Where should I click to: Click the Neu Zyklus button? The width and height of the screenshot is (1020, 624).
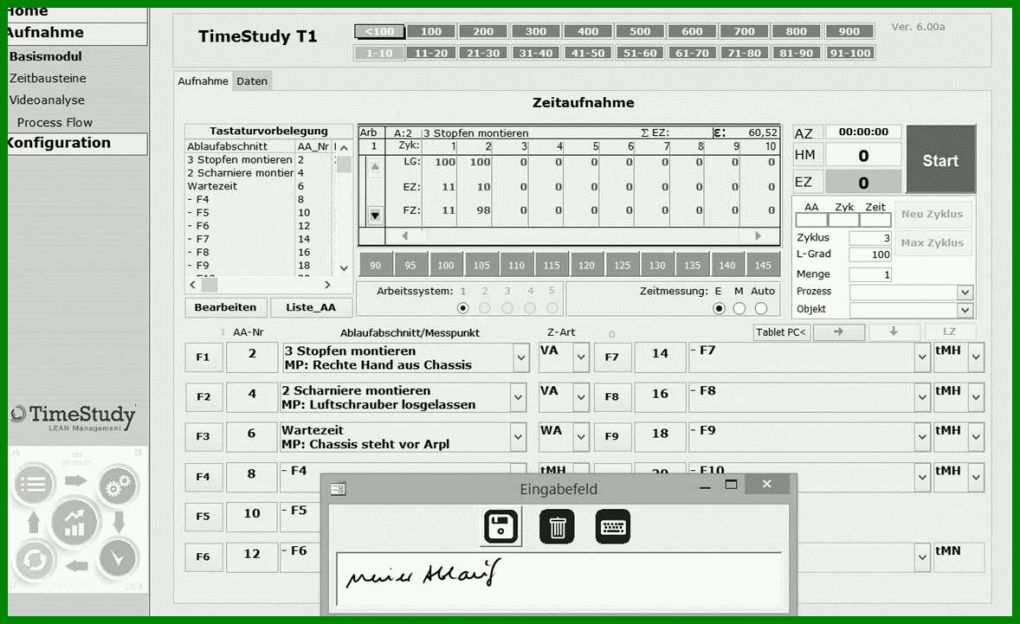(x=932, y=214)
